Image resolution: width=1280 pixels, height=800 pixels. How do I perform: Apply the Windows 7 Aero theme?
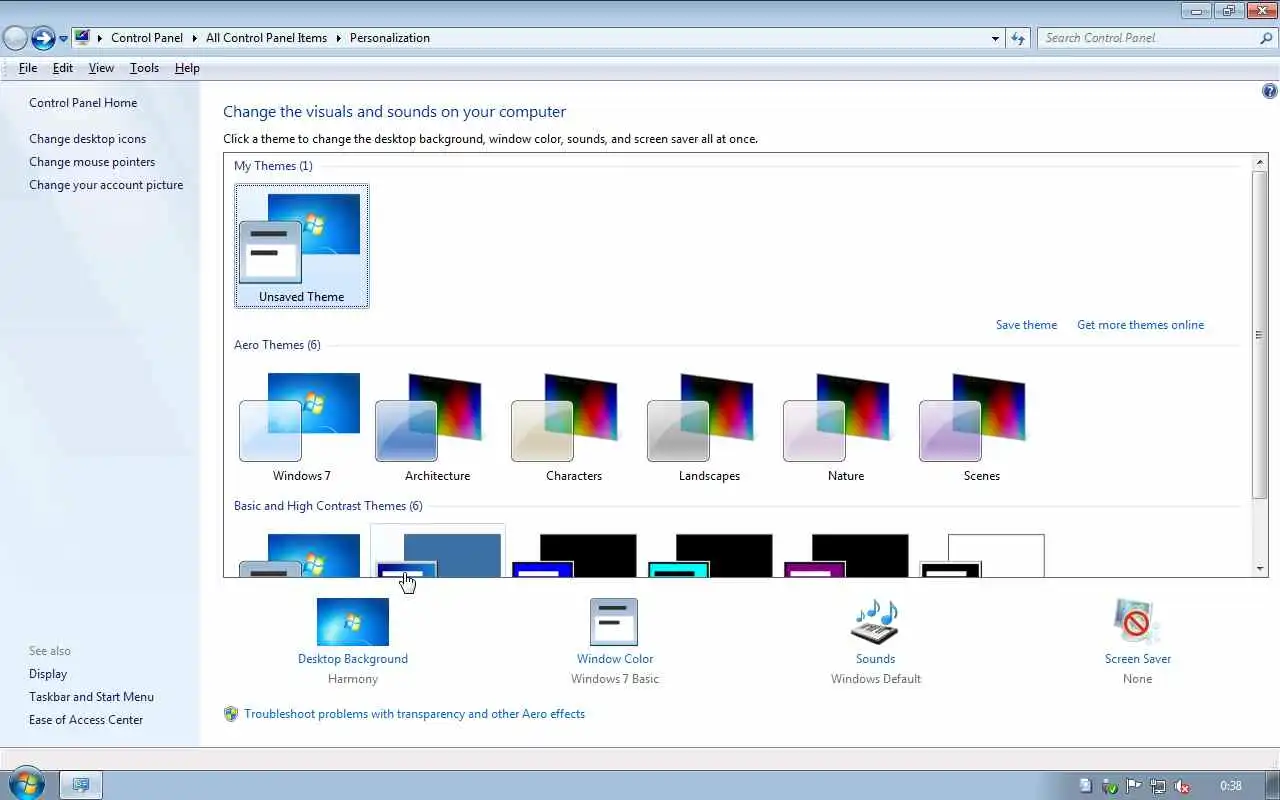click(x=301, y=427)
